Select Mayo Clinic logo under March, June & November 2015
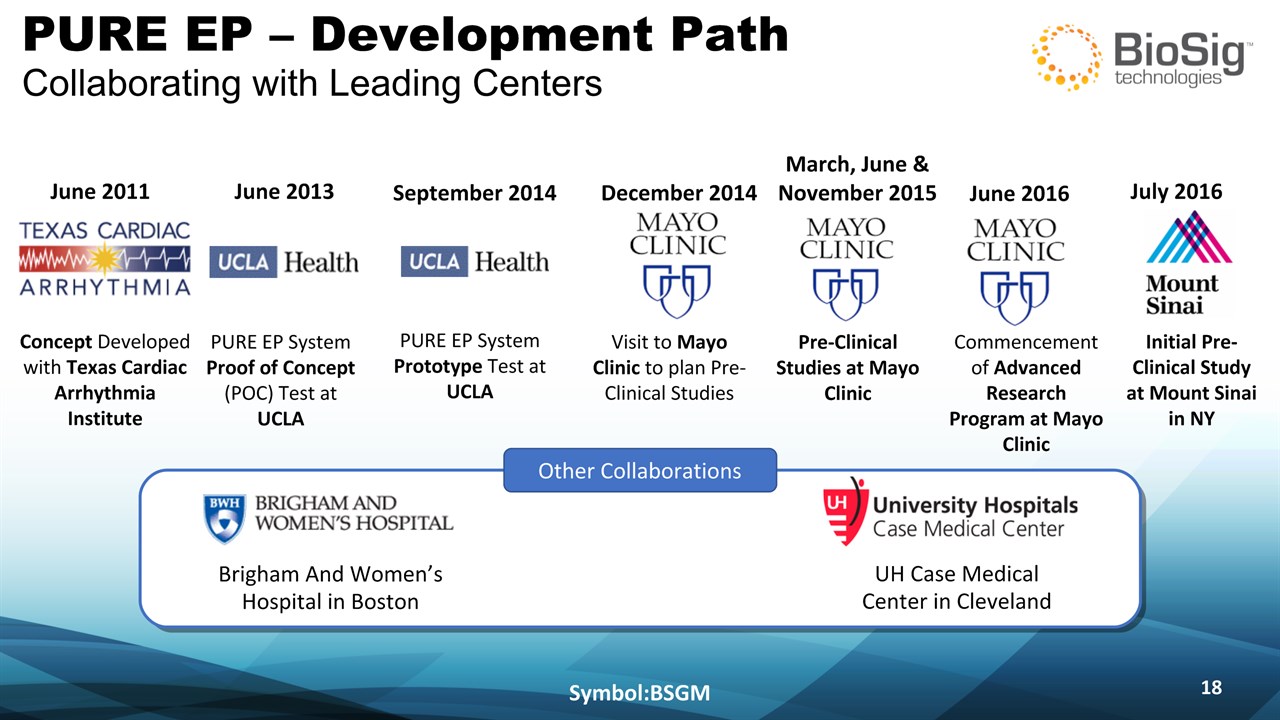Viewport: 1280px width, 720px height. point(847,263)
